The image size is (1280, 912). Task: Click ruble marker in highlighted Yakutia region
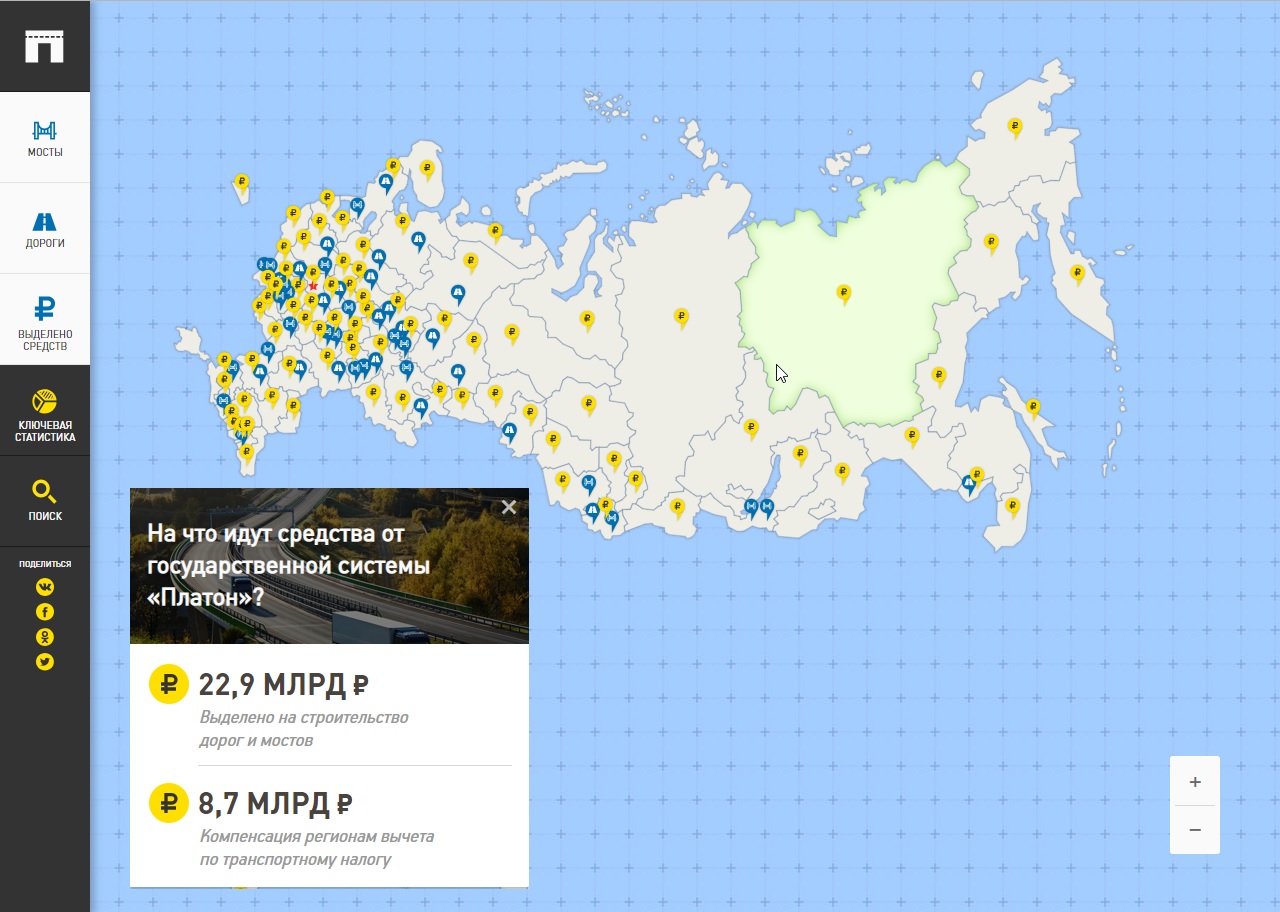[844, 293]
